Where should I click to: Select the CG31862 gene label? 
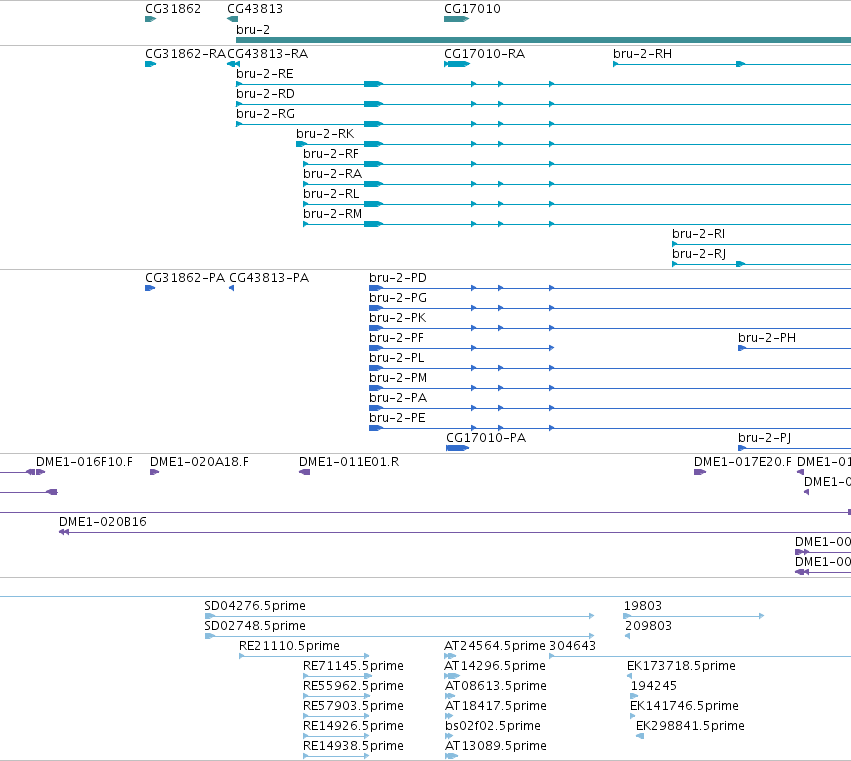click(x=173, y=9)
